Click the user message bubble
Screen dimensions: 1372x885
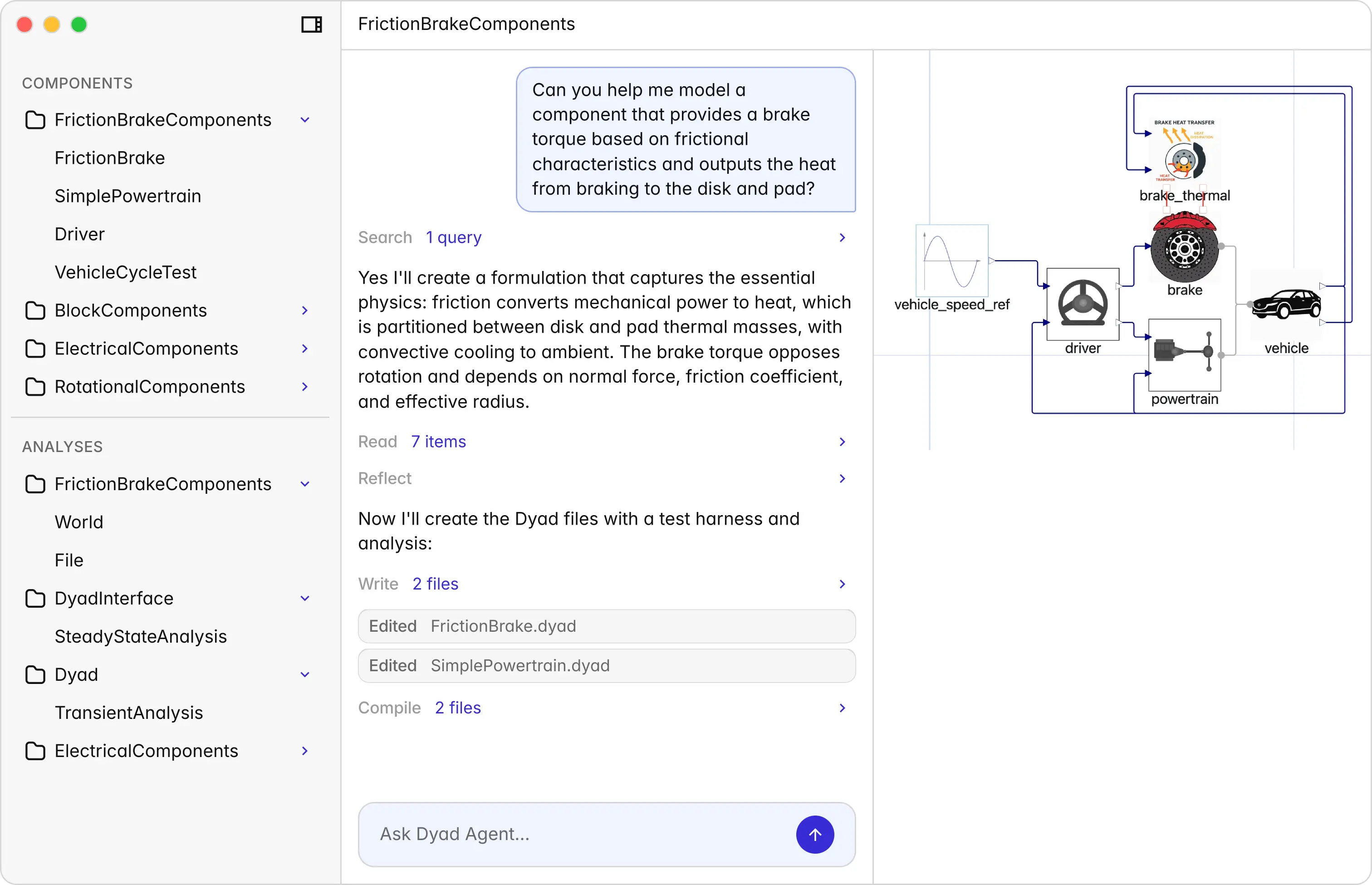[x=686, y=140]
